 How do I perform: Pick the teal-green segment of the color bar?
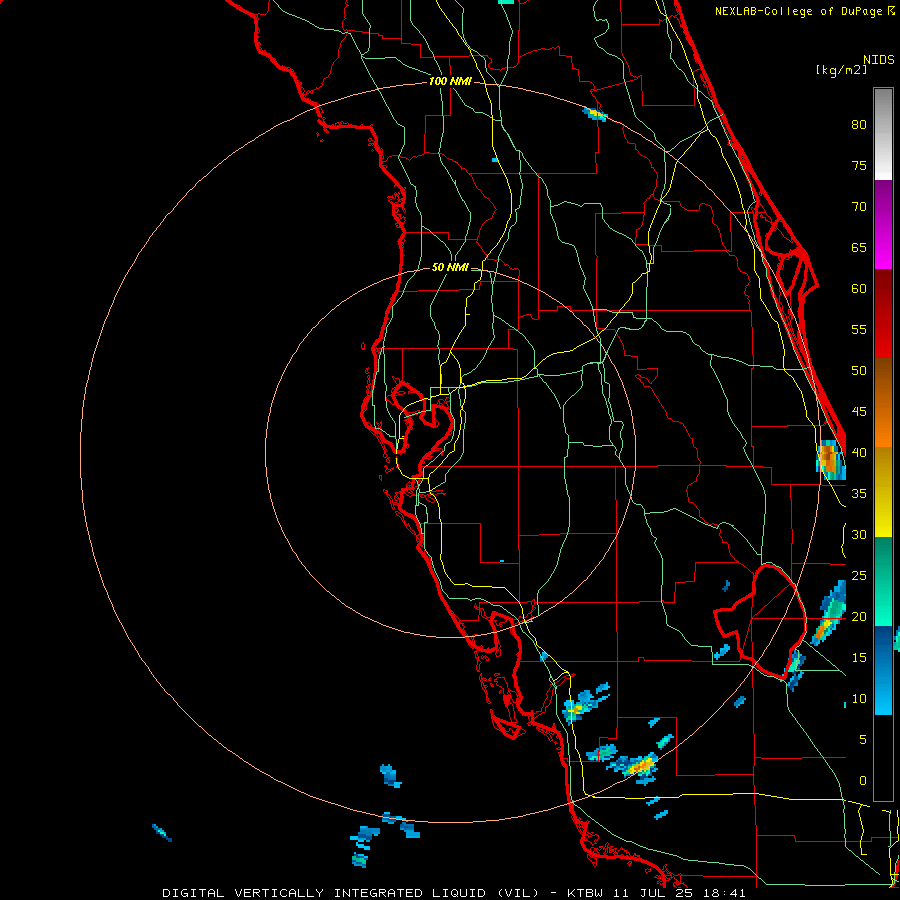pos(883,581)
